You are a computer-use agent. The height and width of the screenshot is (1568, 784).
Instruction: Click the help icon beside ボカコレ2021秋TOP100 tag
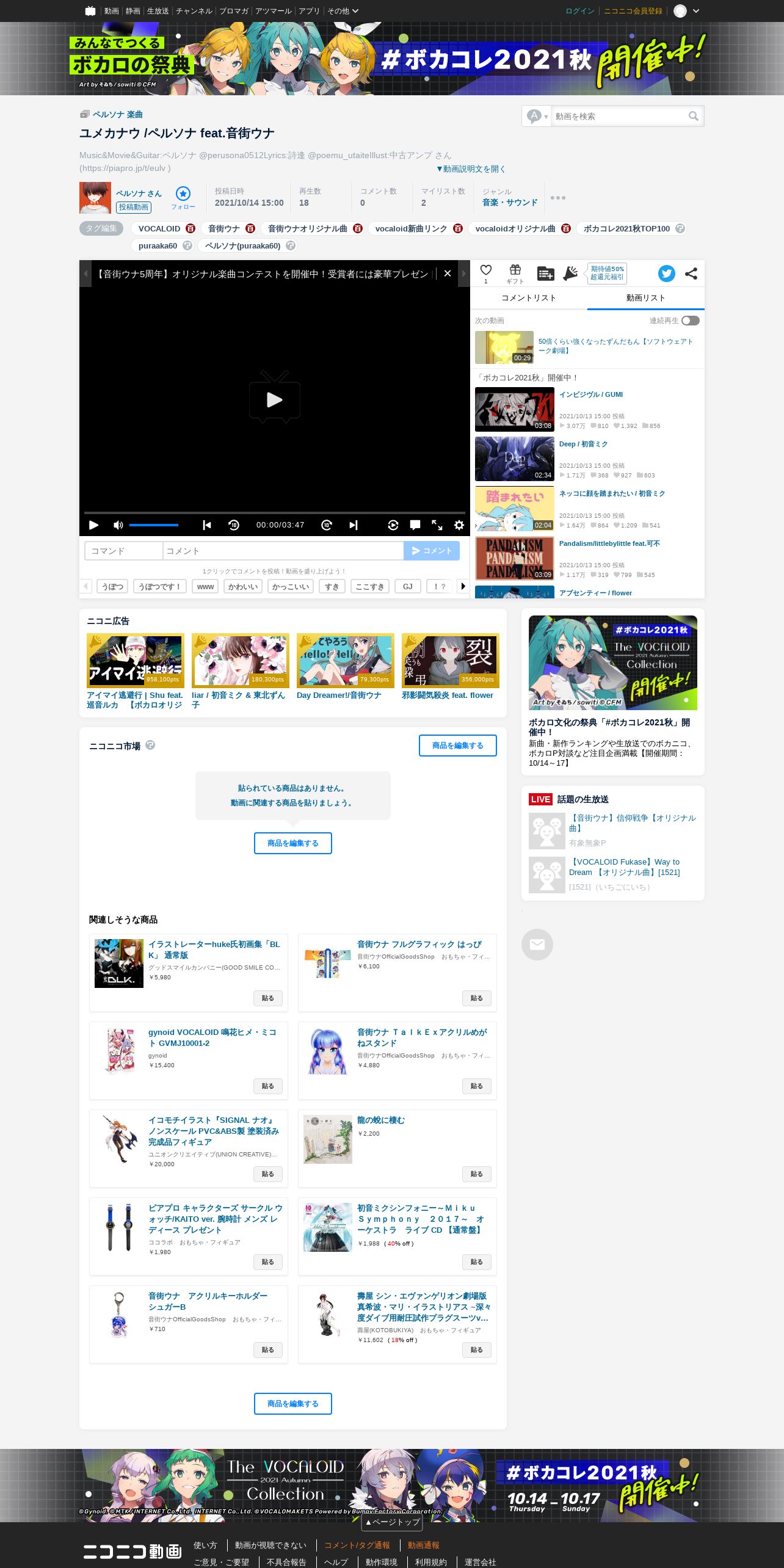click(x=680, y=228)
